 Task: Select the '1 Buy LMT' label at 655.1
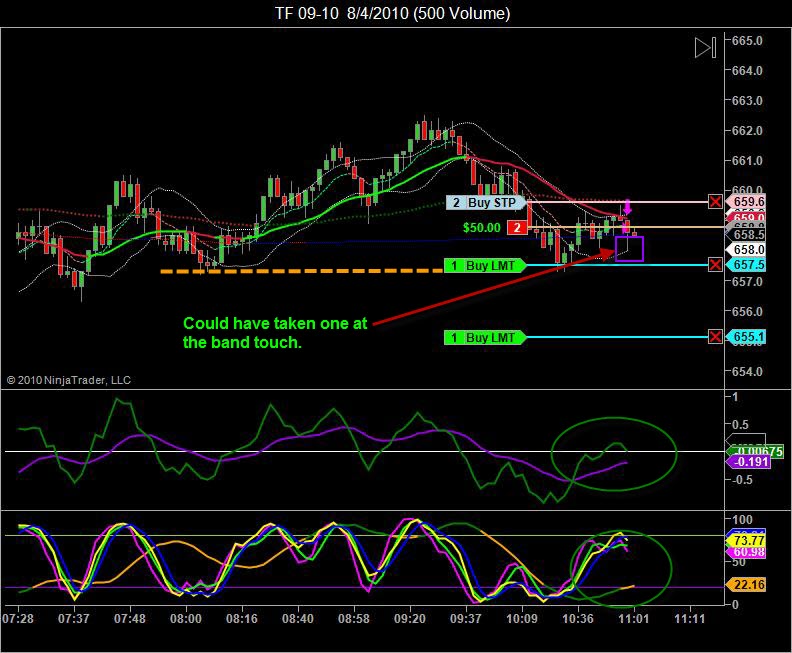click(485, 337)
